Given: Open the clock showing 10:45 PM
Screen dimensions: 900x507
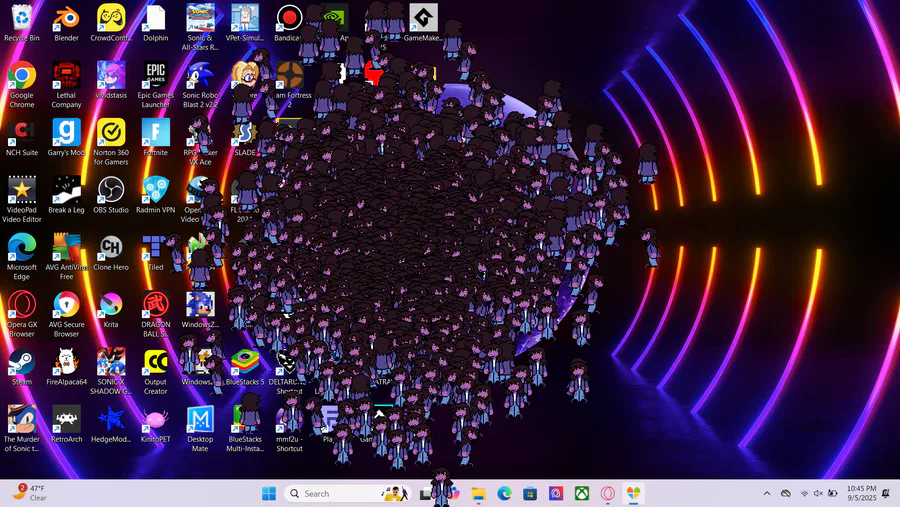Looking at the screenshot, I should (x=862, y=493).
